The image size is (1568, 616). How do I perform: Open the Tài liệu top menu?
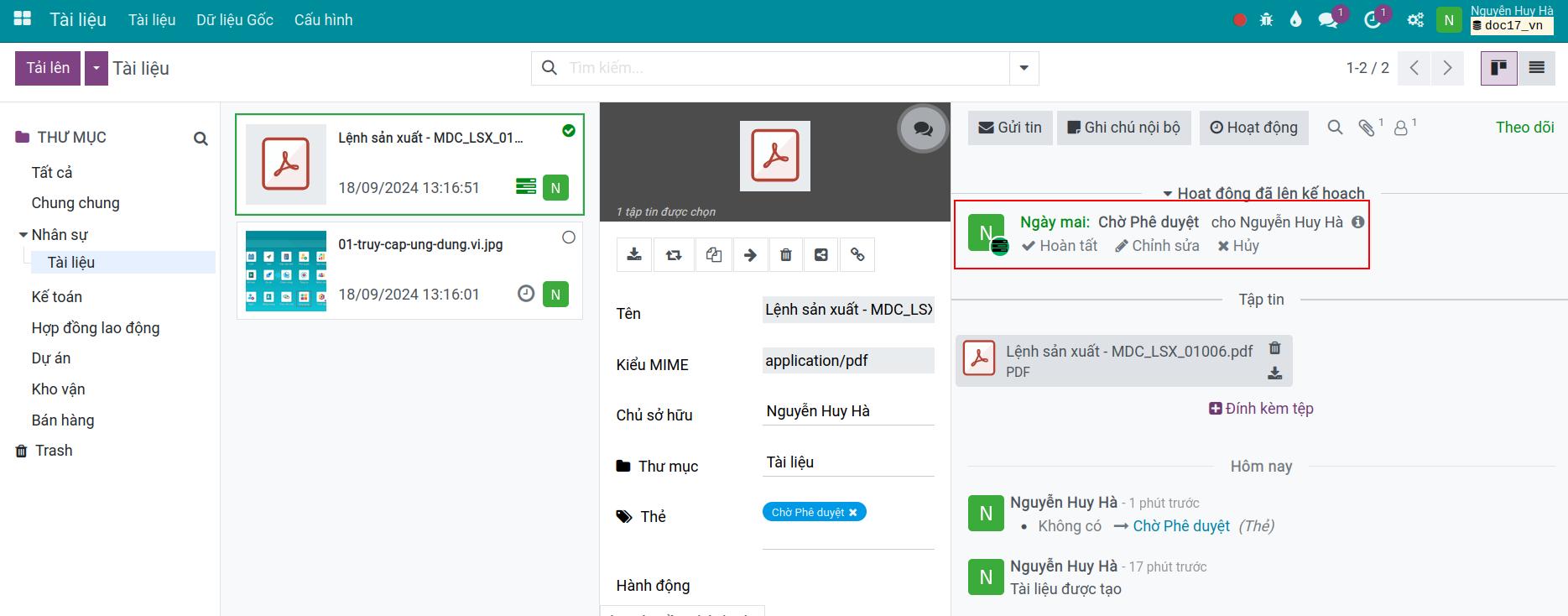click(x=152, y=20)
